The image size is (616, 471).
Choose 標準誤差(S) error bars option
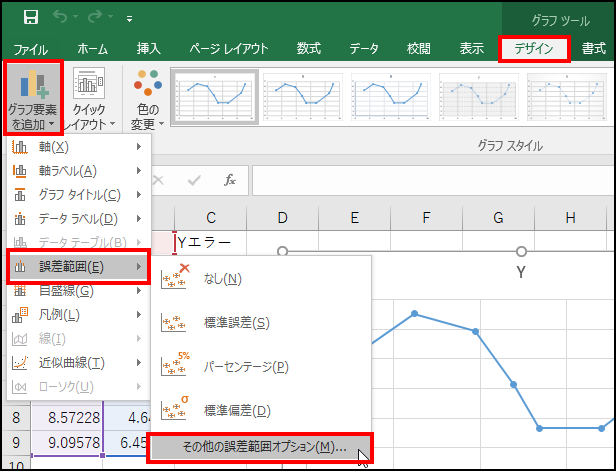pyautogui.click(x=261, y=323)
